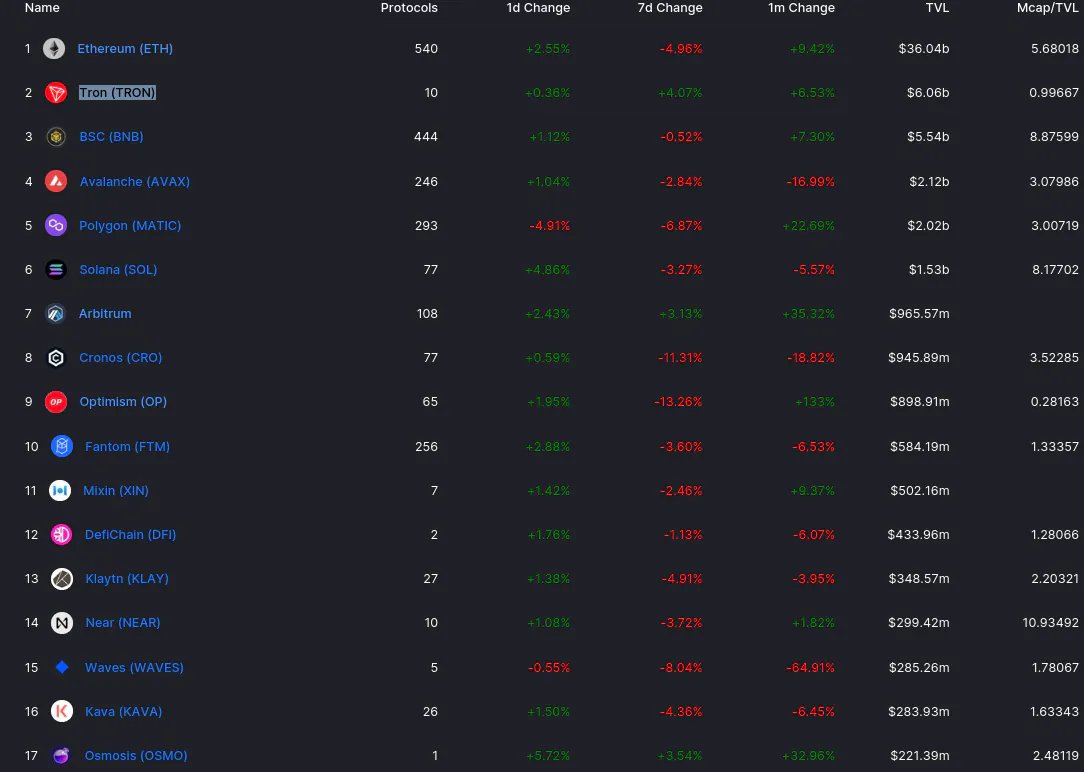Click the DefiChain logo icon
The height and width of the screenshot is (772, 1084).
point(62,534)
